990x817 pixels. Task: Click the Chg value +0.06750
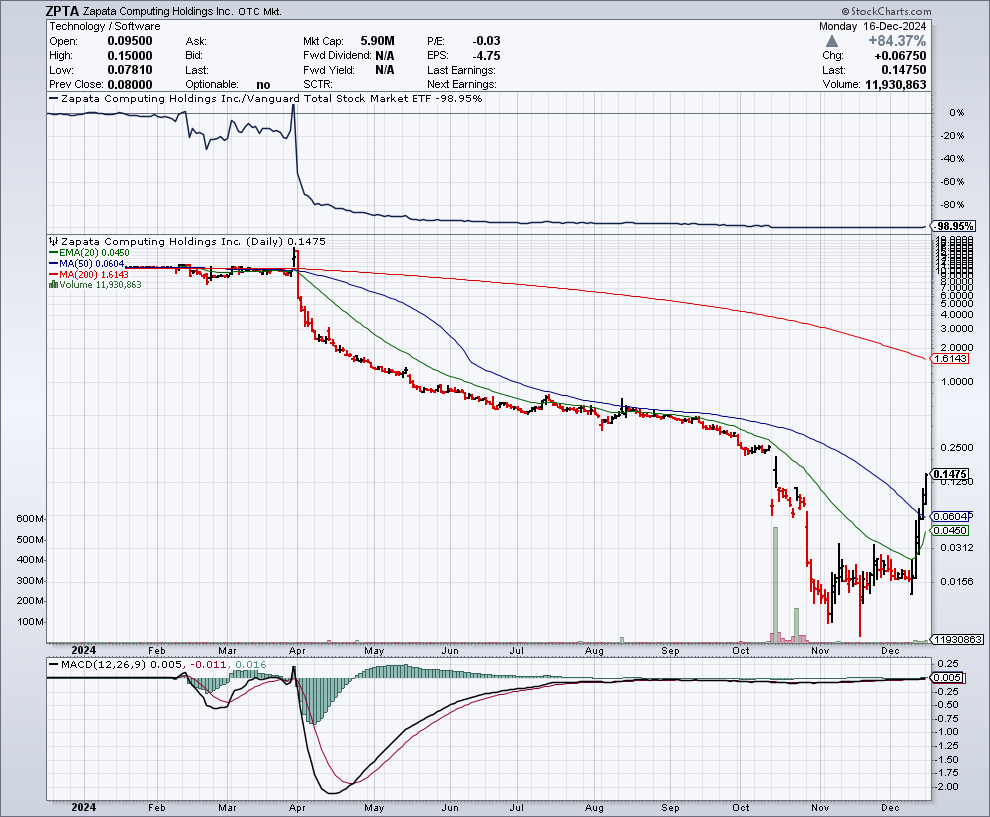point(900,56)
